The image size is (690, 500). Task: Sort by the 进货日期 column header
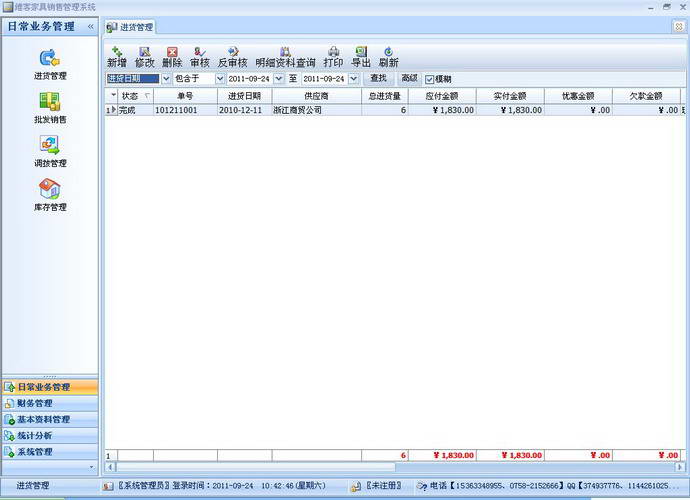[245, 96]
